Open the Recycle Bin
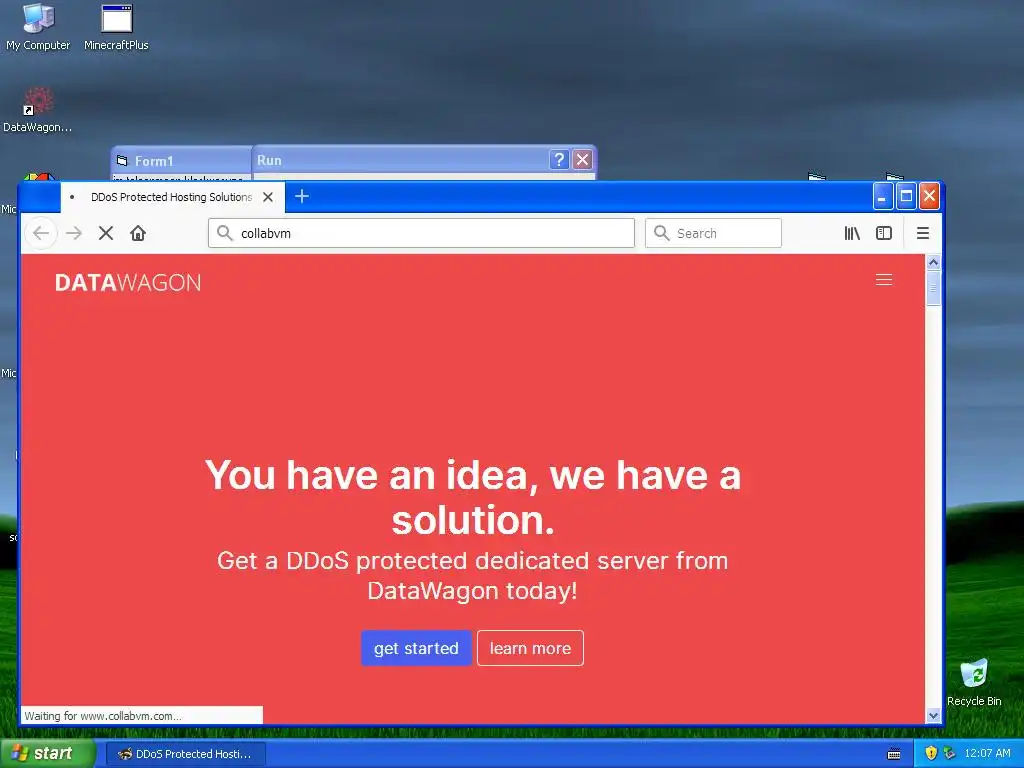Screen dimensions: 1024x768 [974, 683]
